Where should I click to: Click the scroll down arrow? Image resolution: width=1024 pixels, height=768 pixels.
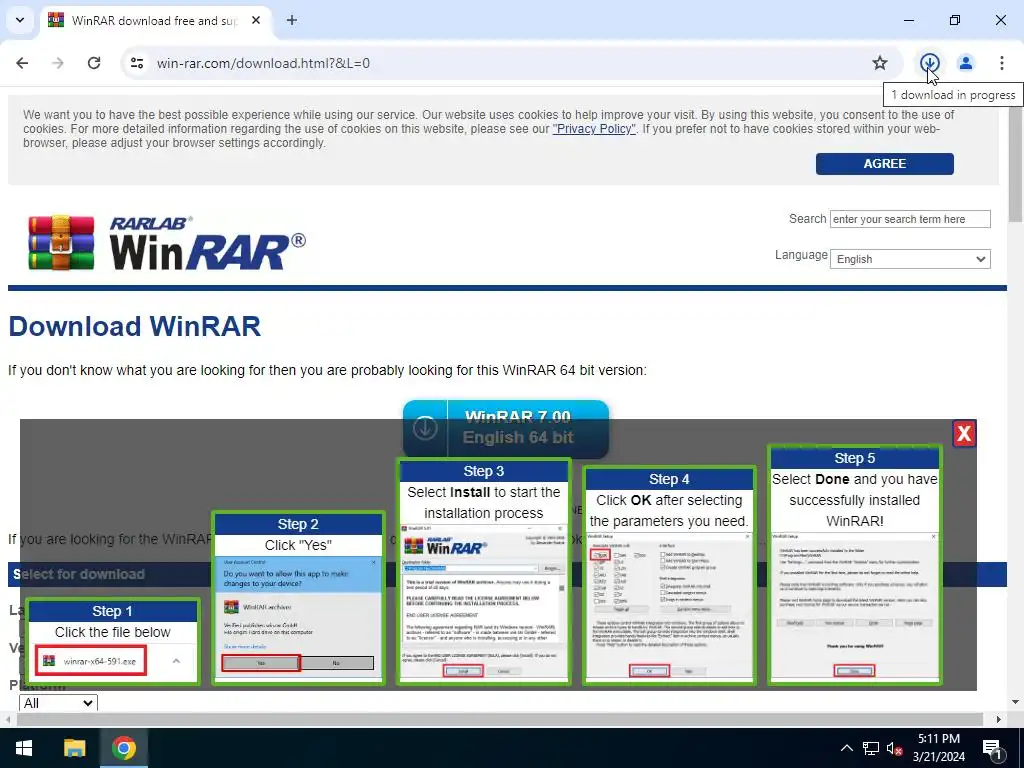tap(1015, 702)
